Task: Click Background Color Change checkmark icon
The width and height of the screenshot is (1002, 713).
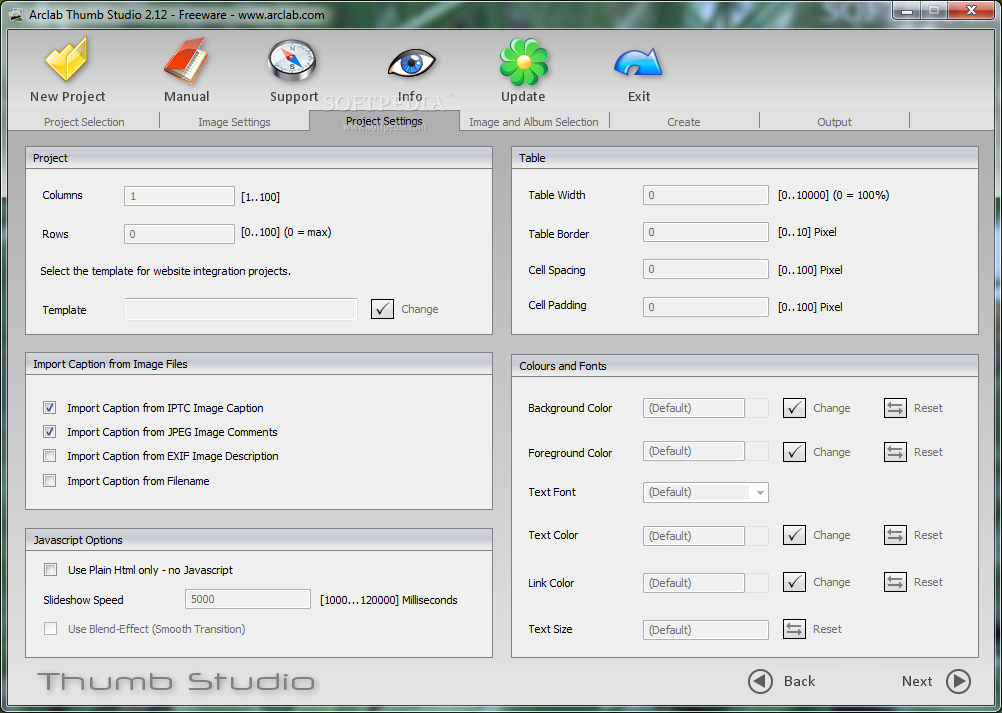Action: 794,408
